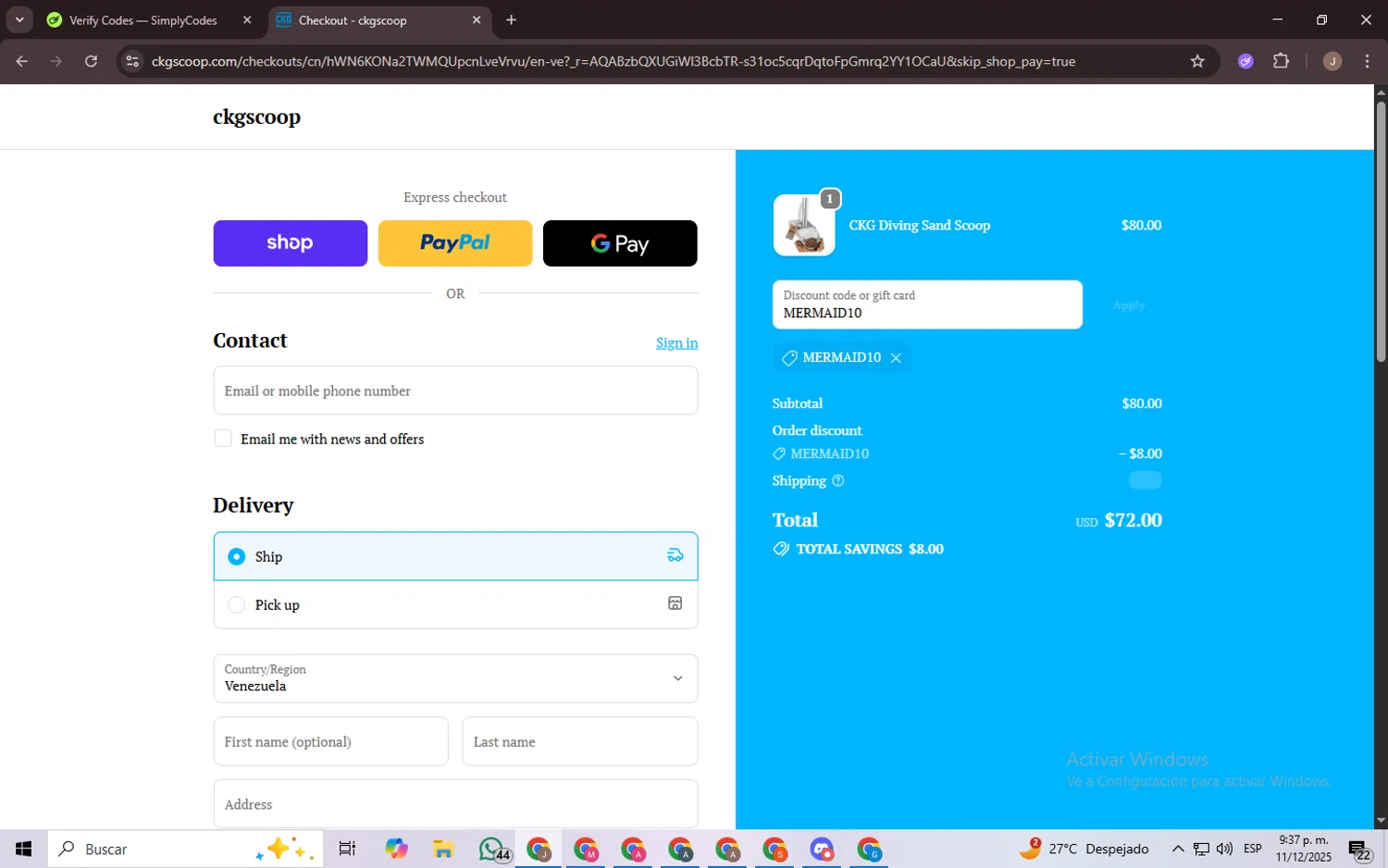Screen dimensions: 1388x868
Task: Go forward one page
Action: coord(56,61)
